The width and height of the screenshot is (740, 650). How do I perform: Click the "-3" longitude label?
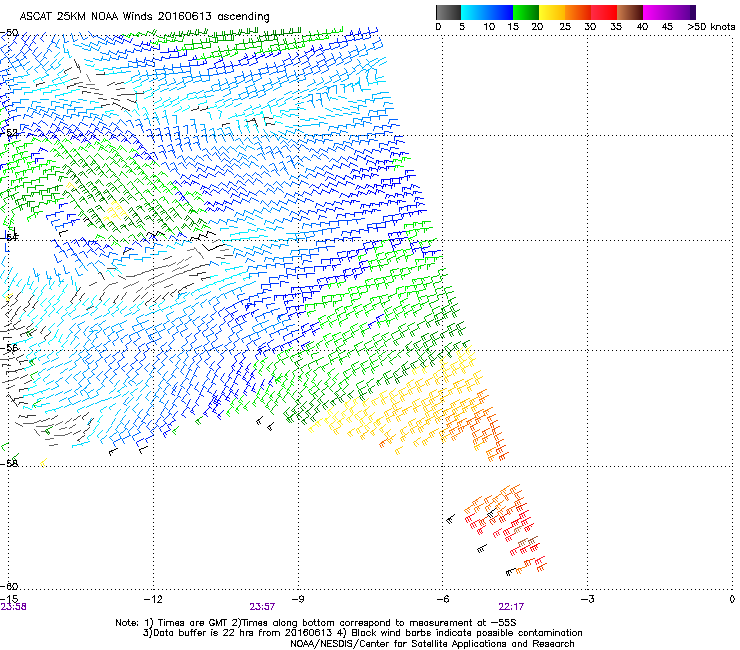588,599
